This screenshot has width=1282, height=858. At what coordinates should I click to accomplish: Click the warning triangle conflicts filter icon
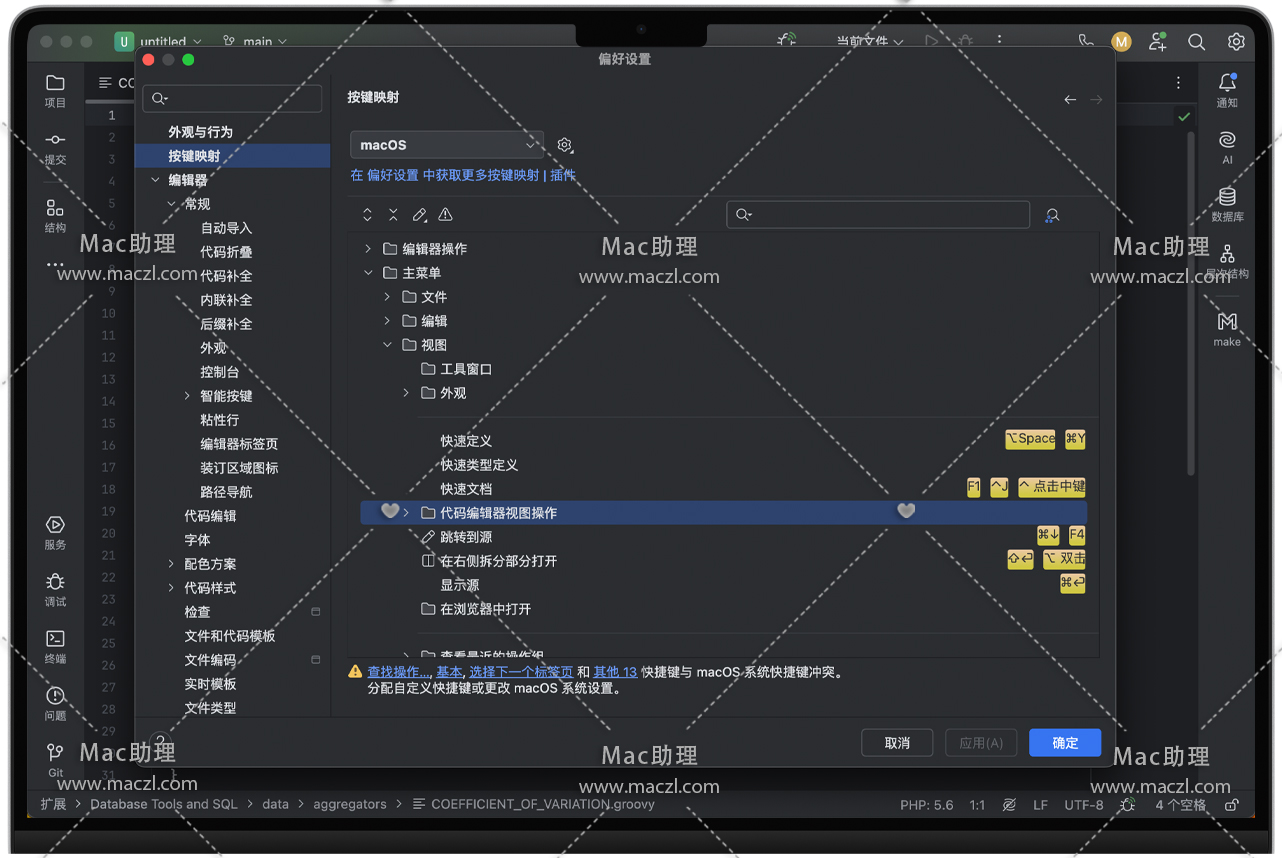click(446, 215)
